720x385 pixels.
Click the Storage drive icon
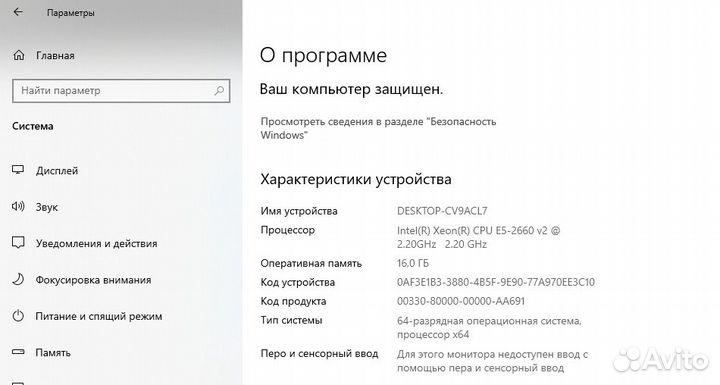pyautogui.click(x=18, y=352)
